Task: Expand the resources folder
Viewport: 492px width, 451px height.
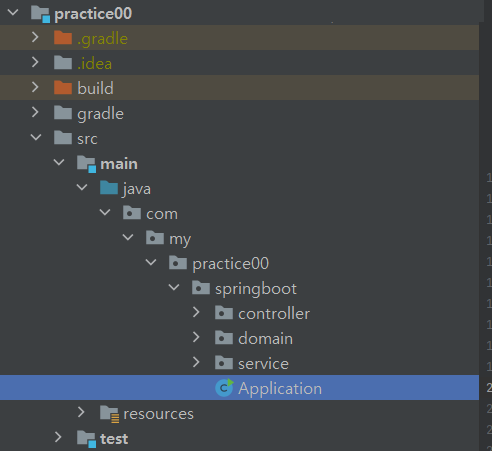Action: 81,412
